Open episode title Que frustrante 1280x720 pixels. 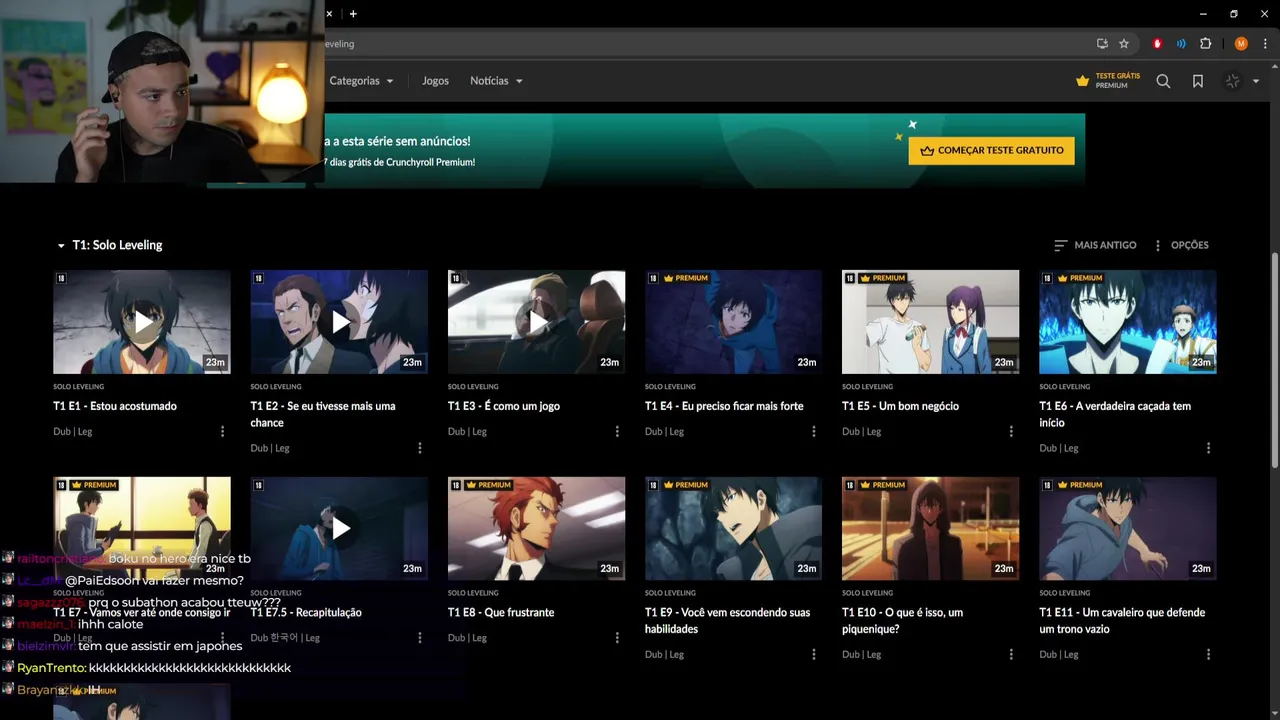click(501, 612)
